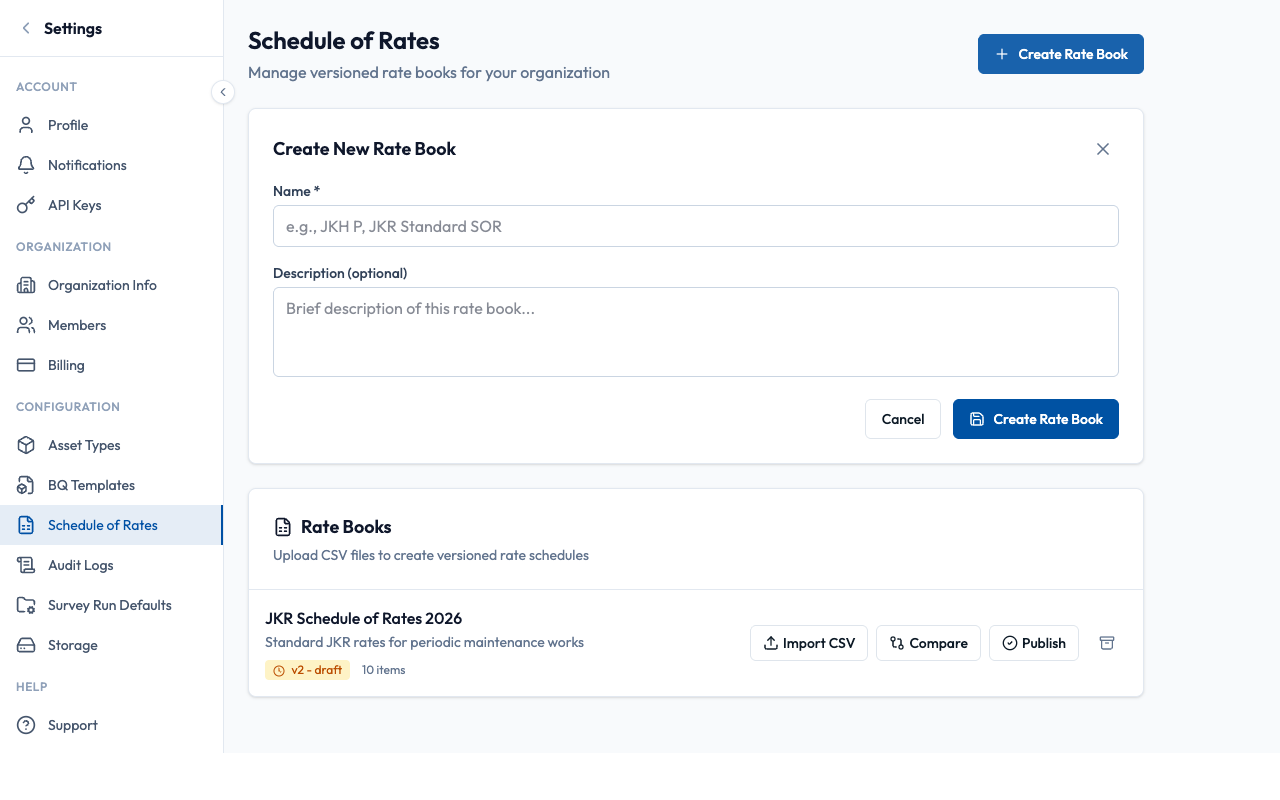Collapse the Settings sidebar with the chevron

(223, 91)
